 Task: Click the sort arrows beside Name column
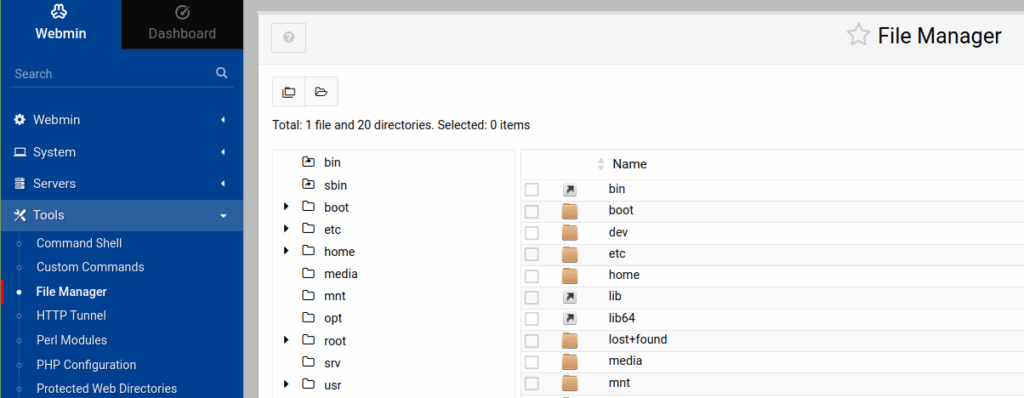coord(601,165)
